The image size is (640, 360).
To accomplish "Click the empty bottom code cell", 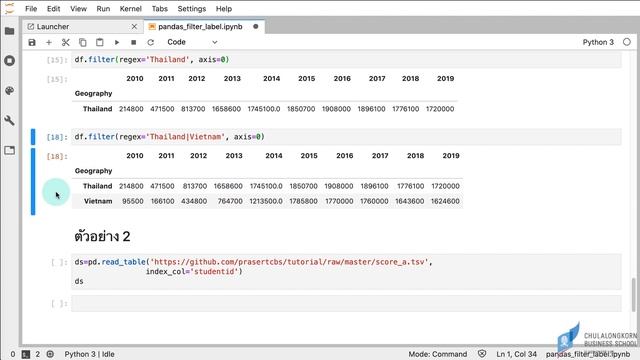I will (346, 303).
